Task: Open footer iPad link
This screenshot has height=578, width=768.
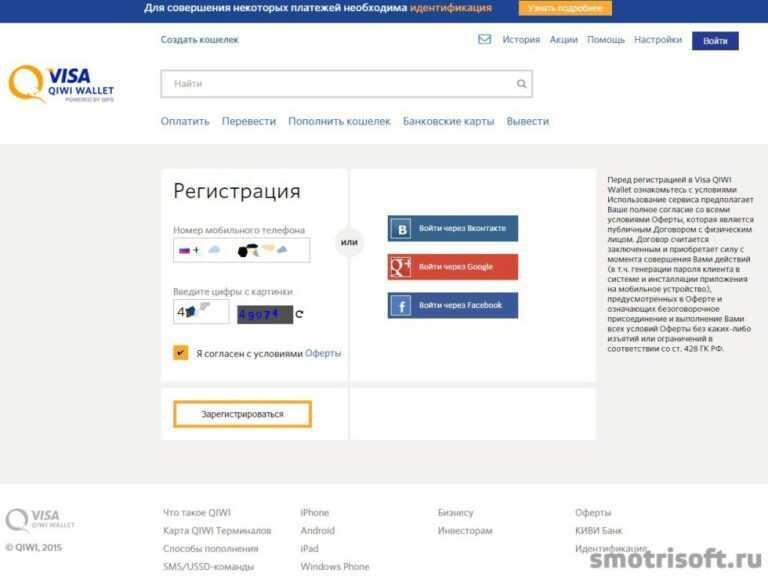Action: [x=310, y=549]
